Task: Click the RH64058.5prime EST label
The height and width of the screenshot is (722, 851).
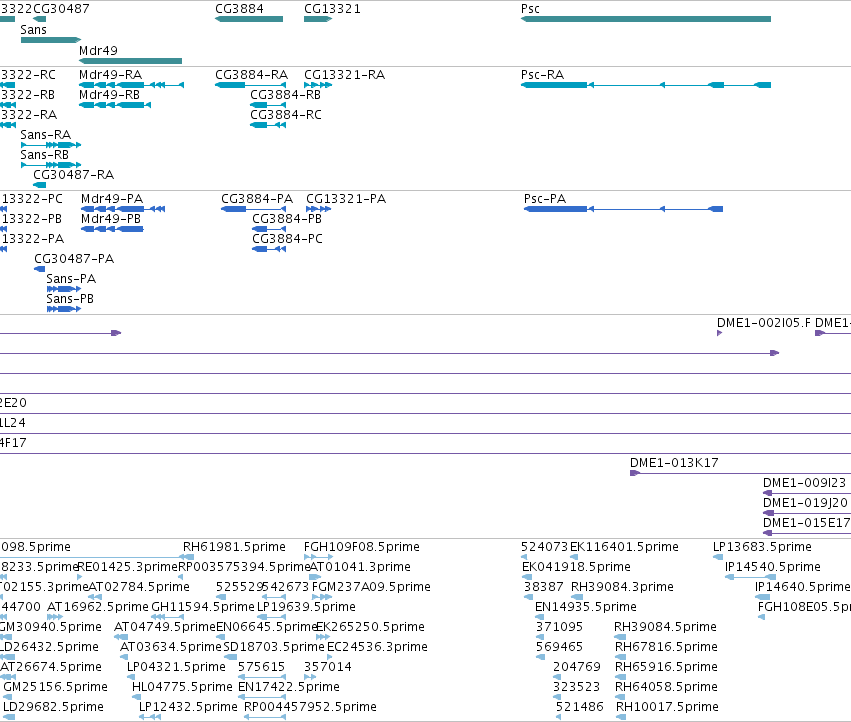Action: pos(666,687)
